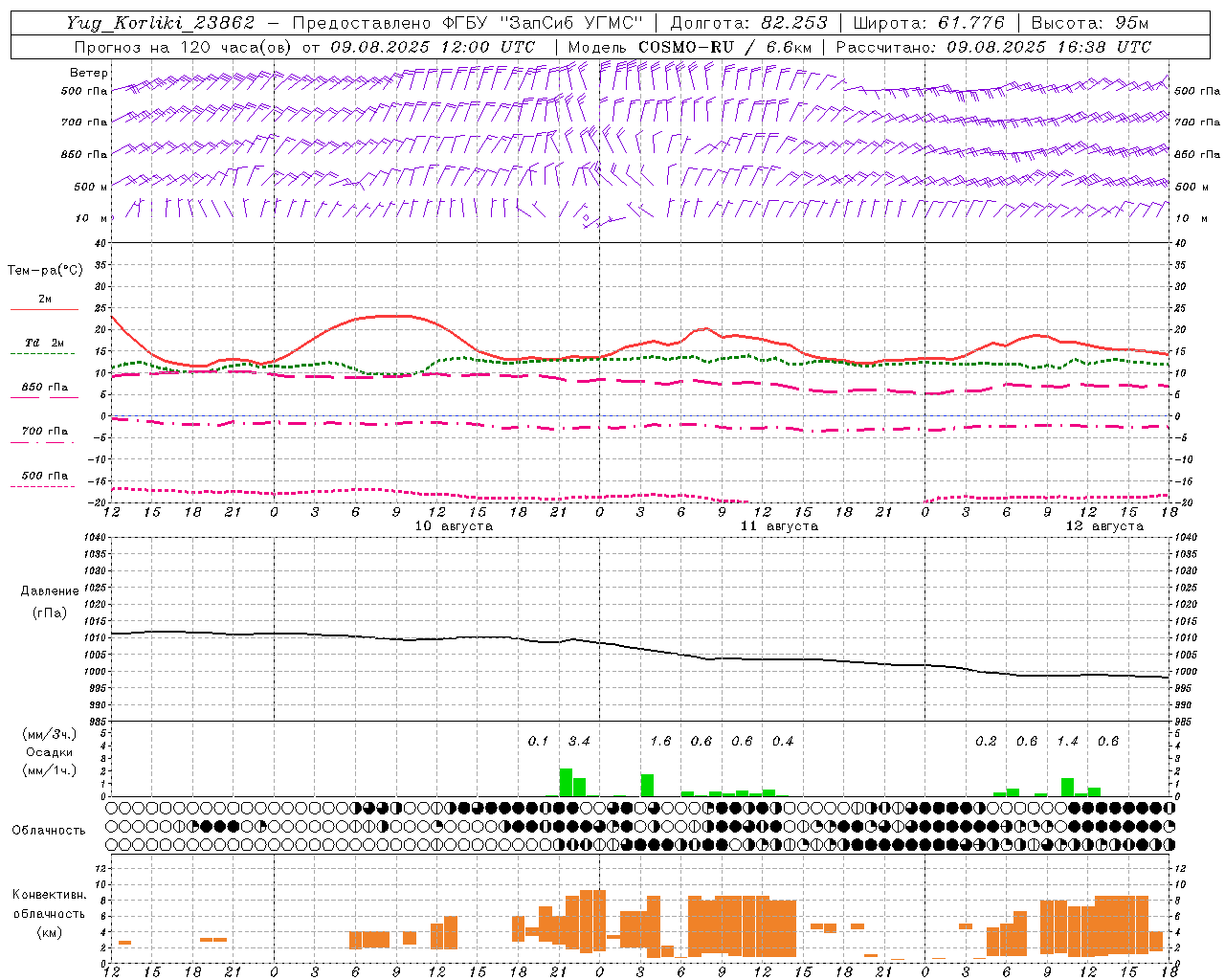Click the longitude value Долгота: 82.253
Viewport: 1225px width, 980px height.
click(749, 23)
